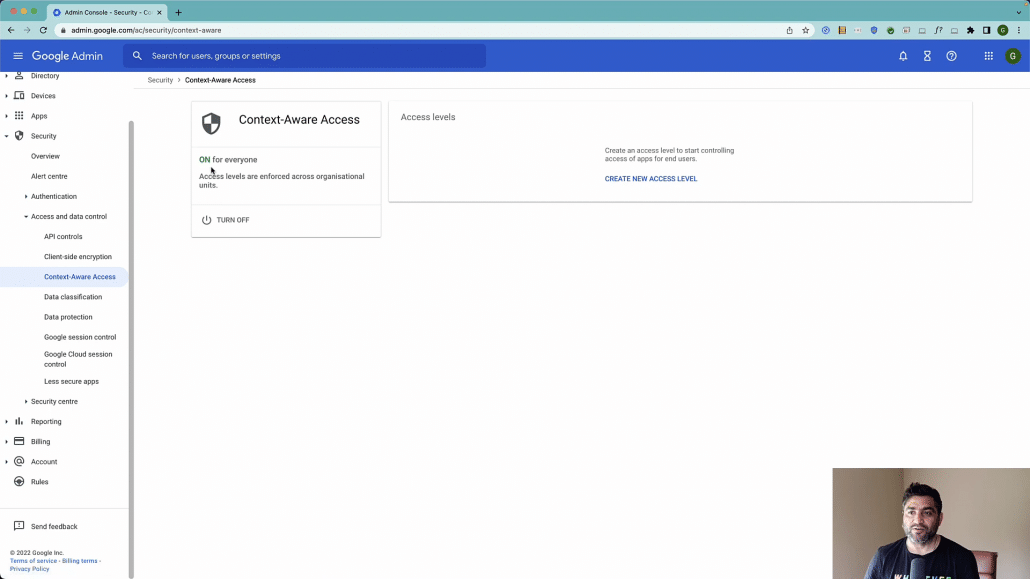Click CREATE NEW ACCESS LEVEL
Screen dimensions: 1030x579
[651, 179]
